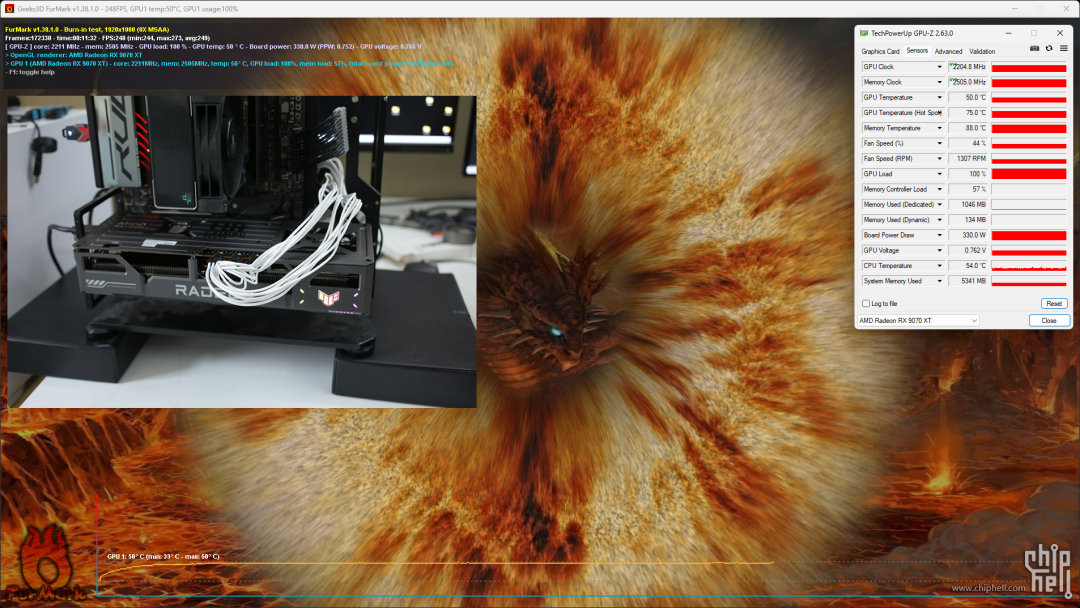Click the GPU Temperature value 50.0 °C

click(x=968, y=98)
